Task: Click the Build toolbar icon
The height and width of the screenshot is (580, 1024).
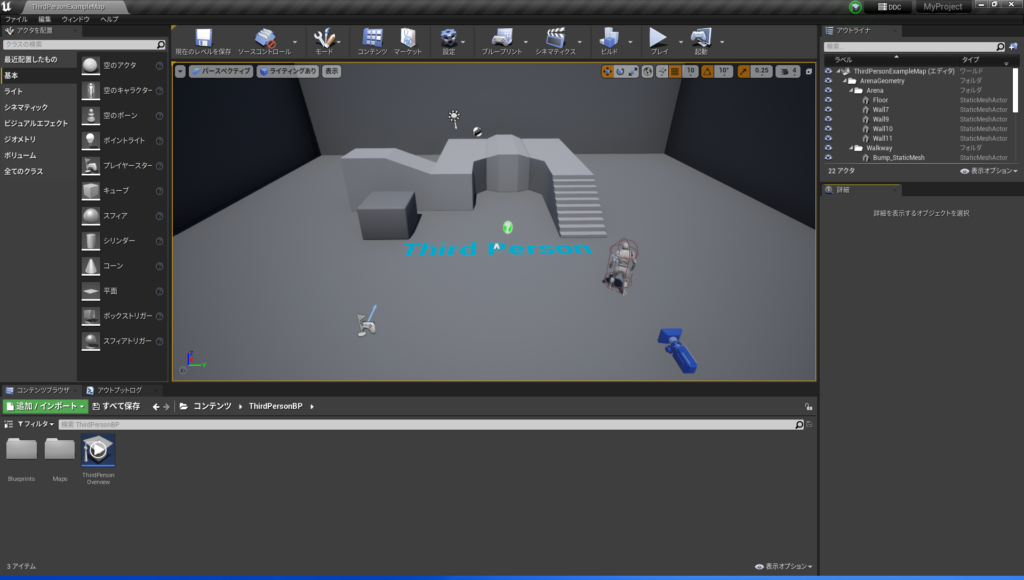Action: pyautogui.click(x=608, y=39)
